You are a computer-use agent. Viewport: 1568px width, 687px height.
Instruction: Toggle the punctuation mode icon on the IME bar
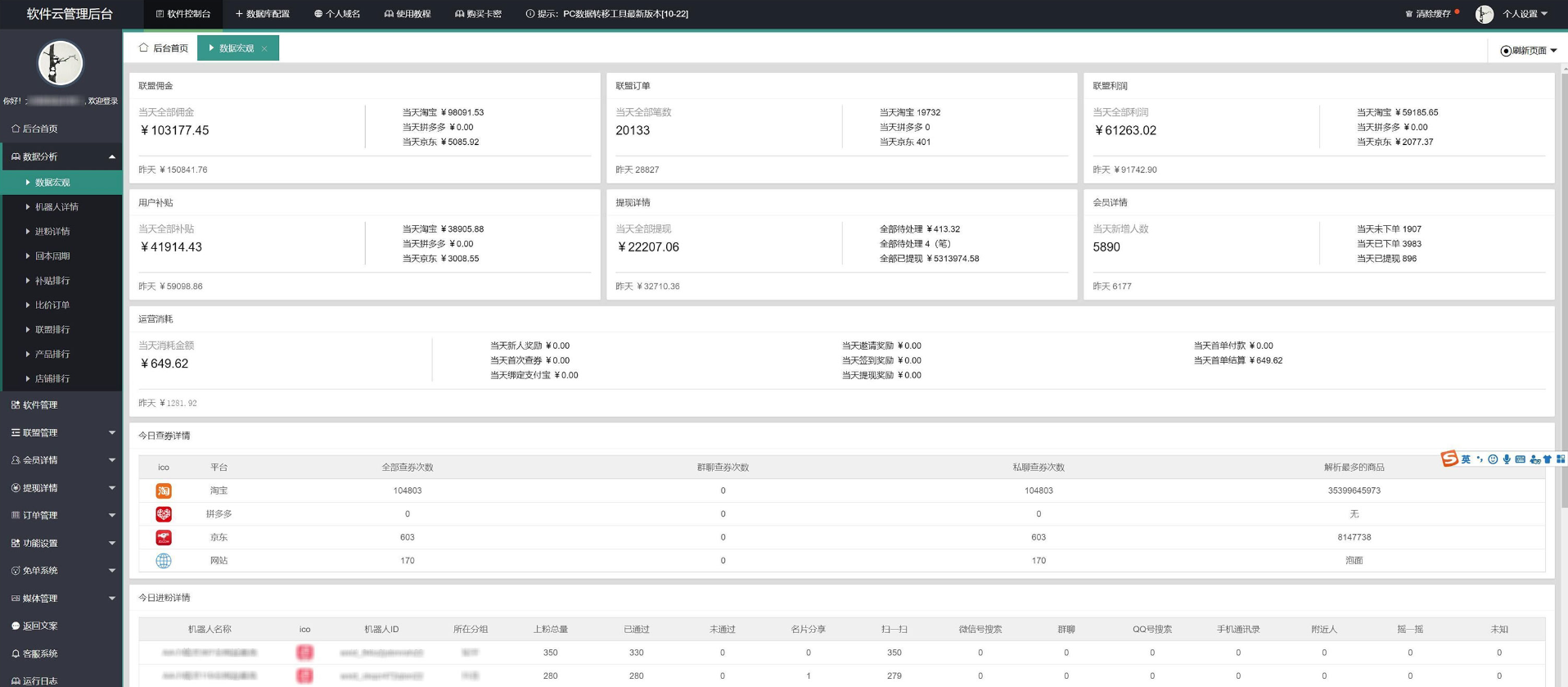pyautogui.click(x=1480, y=459)
